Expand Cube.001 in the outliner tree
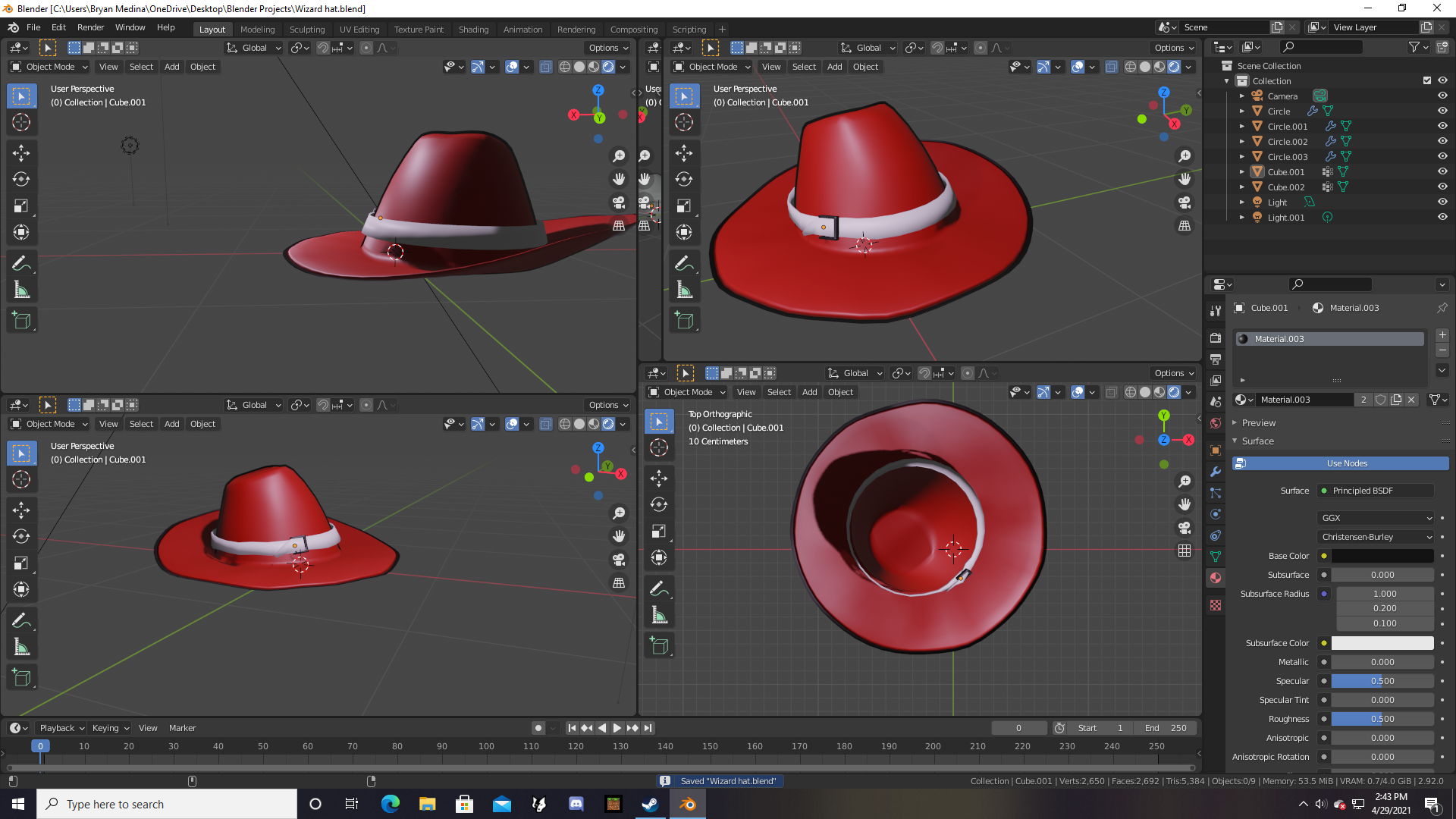 click(1242, 172)
